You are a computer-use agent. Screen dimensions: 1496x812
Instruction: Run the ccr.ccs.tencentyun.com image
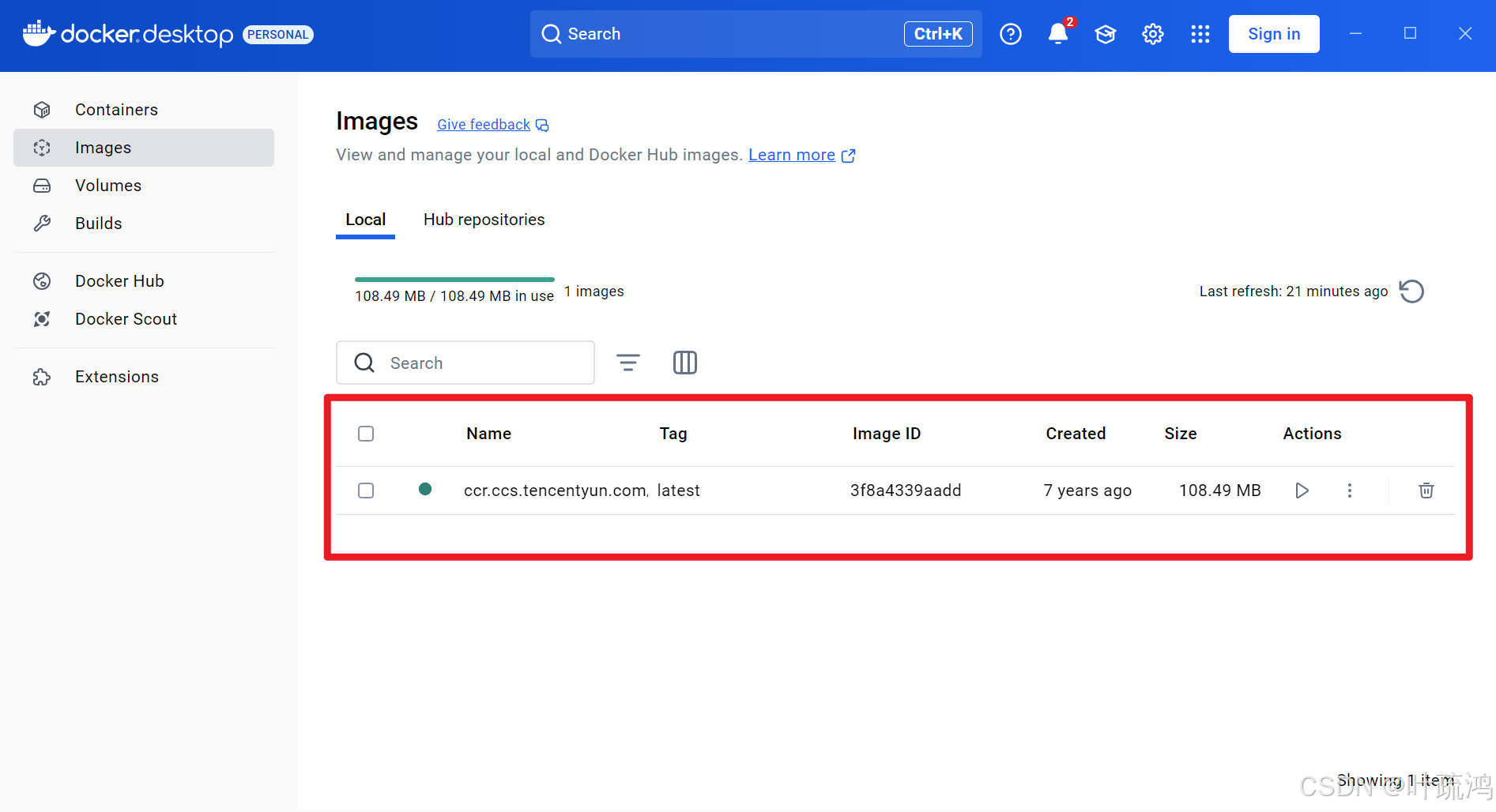tap(1302, 490)
